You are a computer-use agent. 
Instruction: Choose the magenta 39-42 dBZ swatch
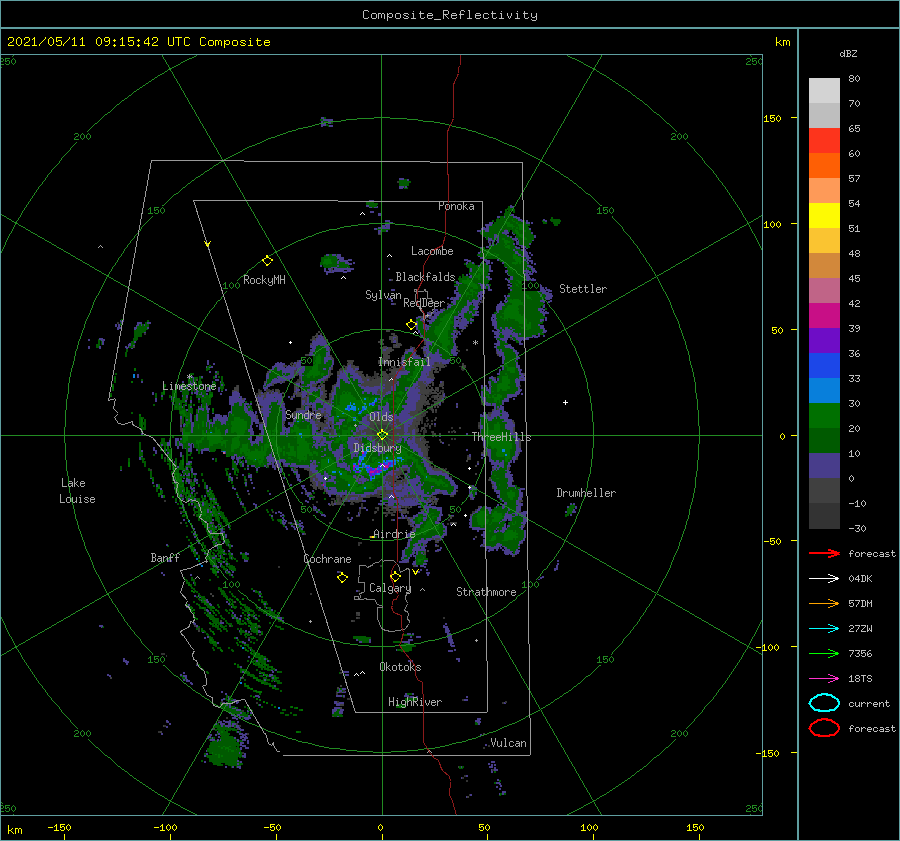click(824, 315)
